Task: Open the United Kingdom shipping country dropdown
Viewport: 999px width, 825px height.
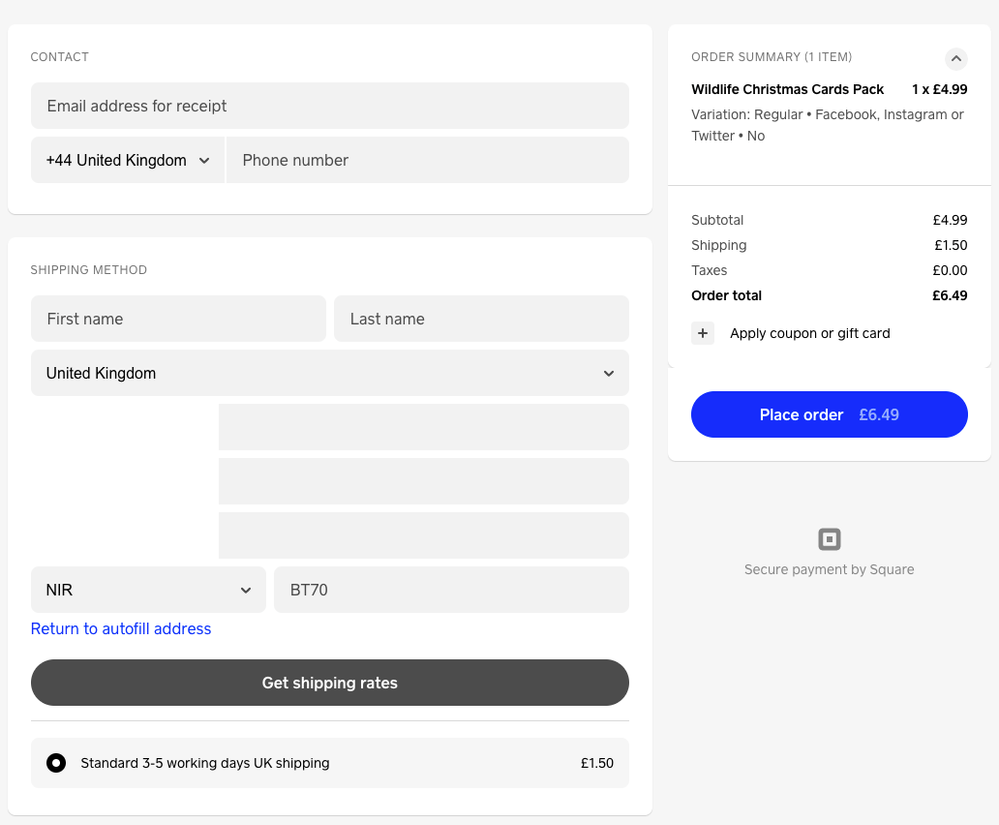Action: tap(329, 373)
